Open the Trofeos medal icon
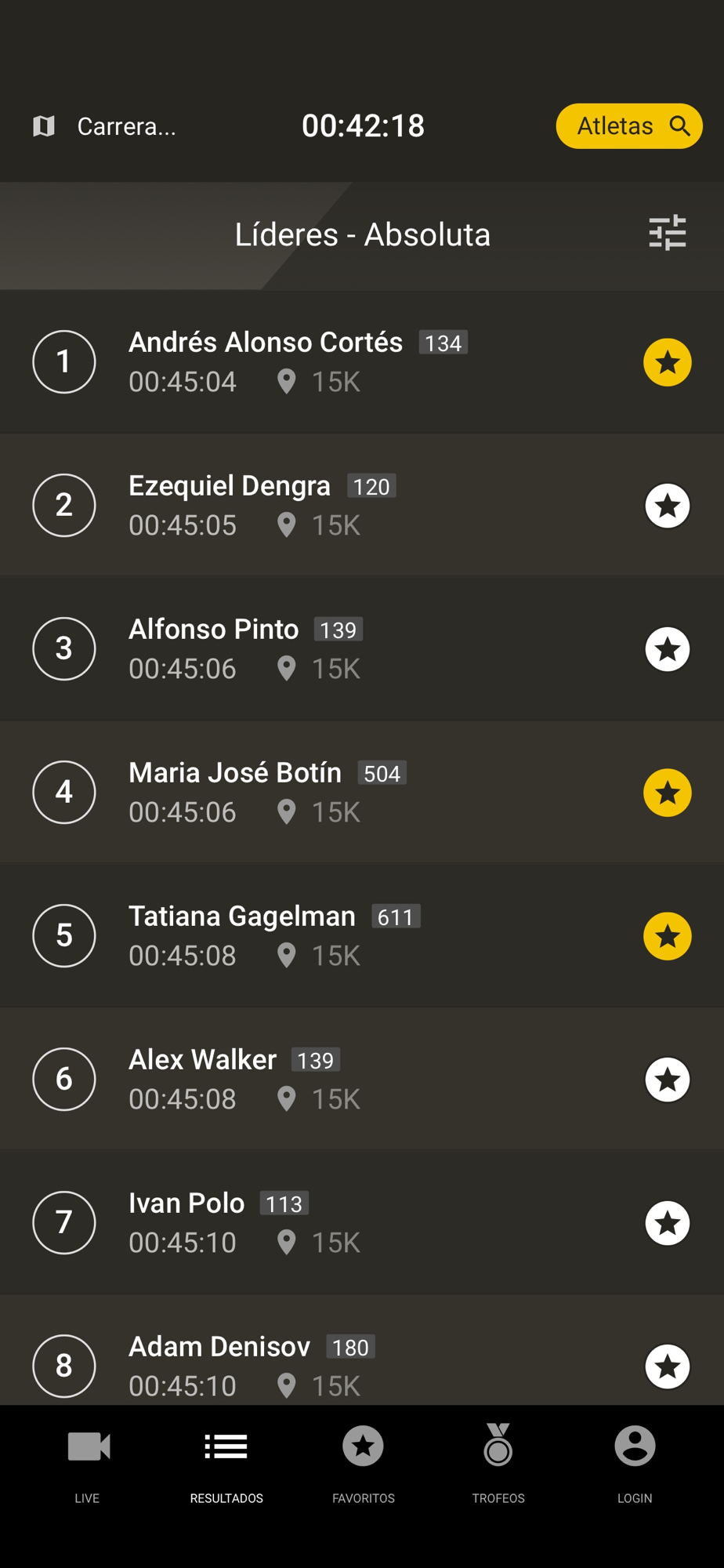The image size is (724, 1568). click(498, 1446)
